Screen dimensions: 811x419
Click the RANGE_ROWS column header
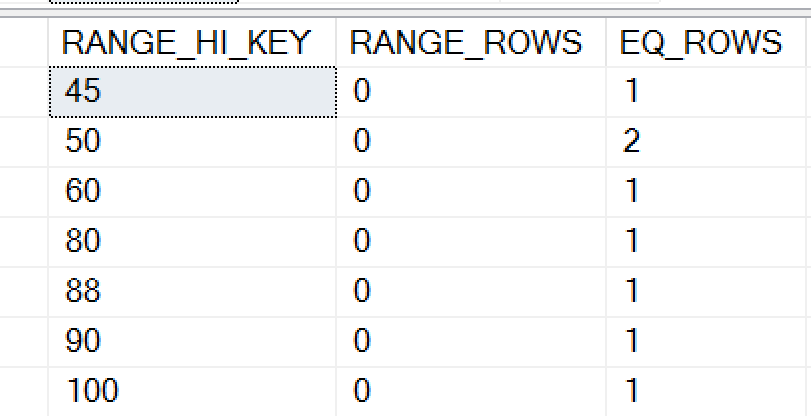pos(470,42)
